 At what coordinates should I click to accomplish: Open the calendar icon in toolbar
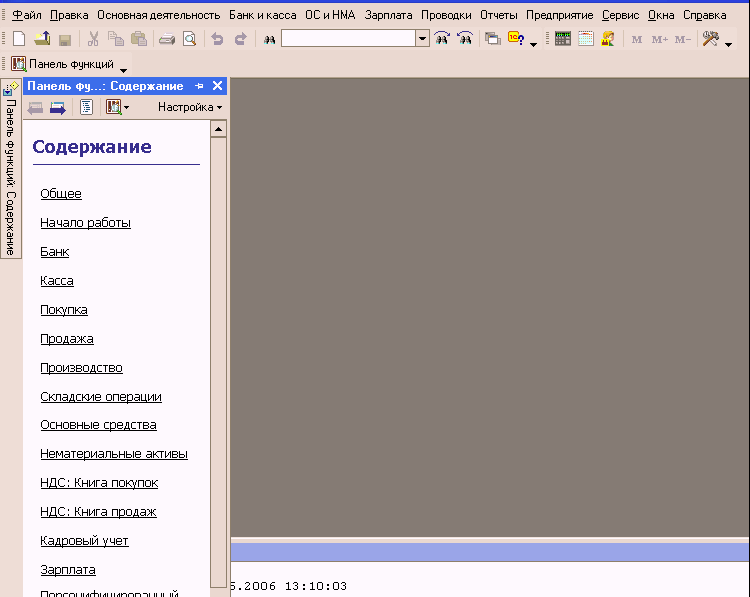(x=586, y=39)
